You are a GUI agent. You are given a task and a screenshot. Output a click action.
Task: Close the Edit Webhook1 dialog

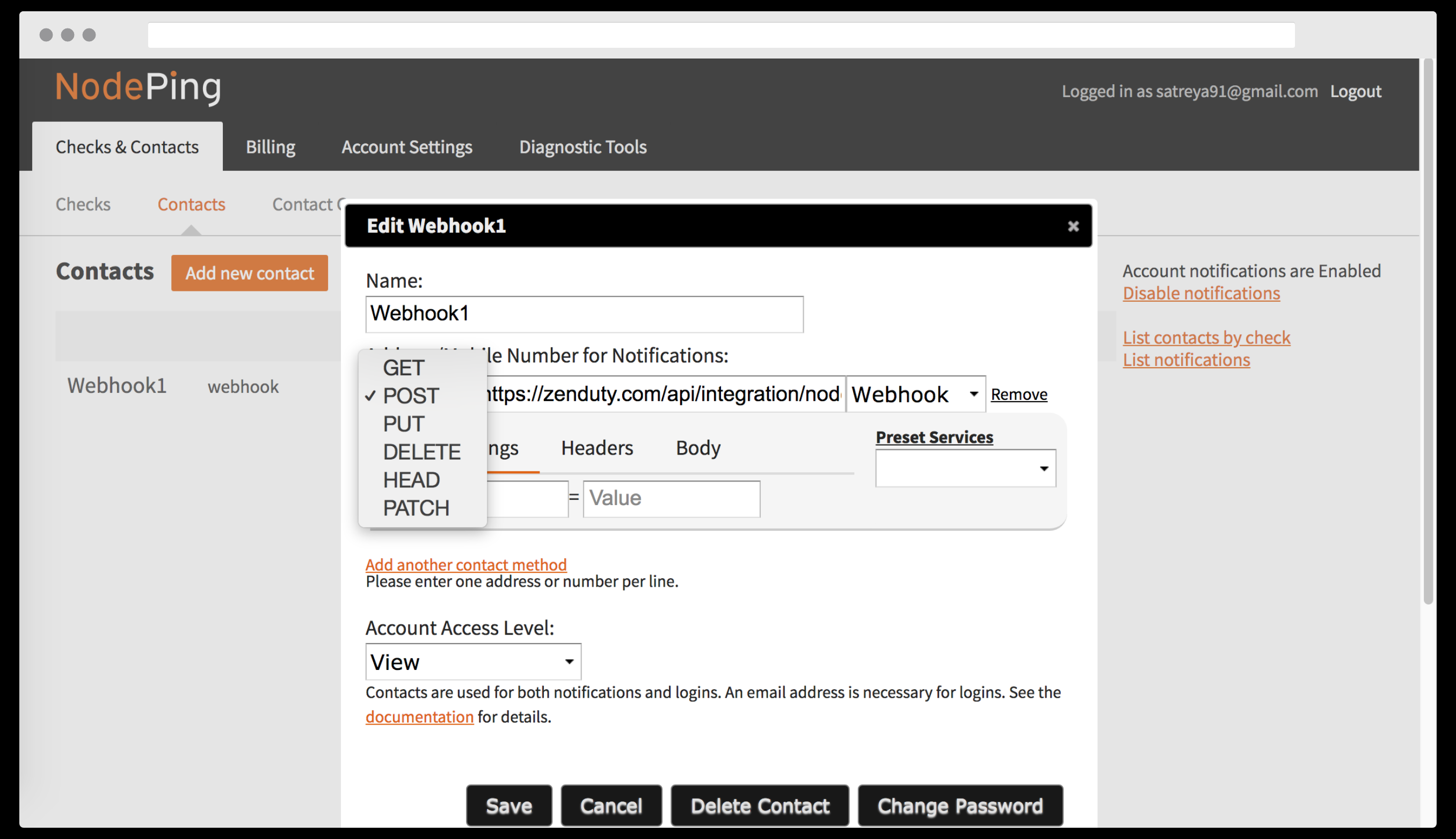coord(1072,227)
